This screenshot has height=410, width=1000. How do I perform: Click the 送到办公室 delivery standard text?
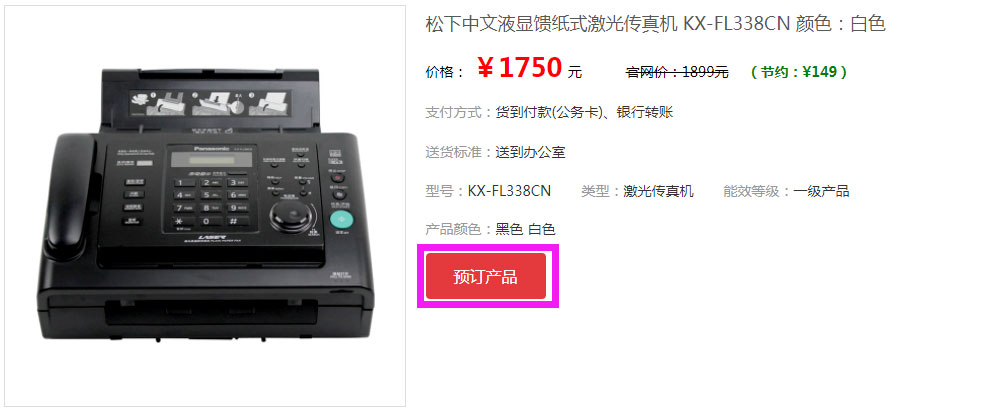tap(530, 152)
